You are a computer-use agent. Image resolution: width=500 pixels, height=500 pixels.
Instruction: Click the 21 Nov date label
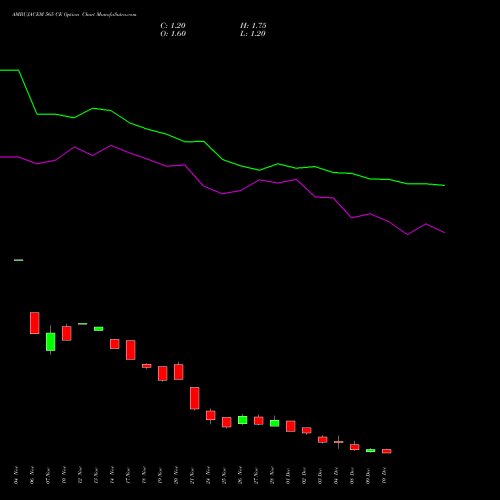(192, 475)
